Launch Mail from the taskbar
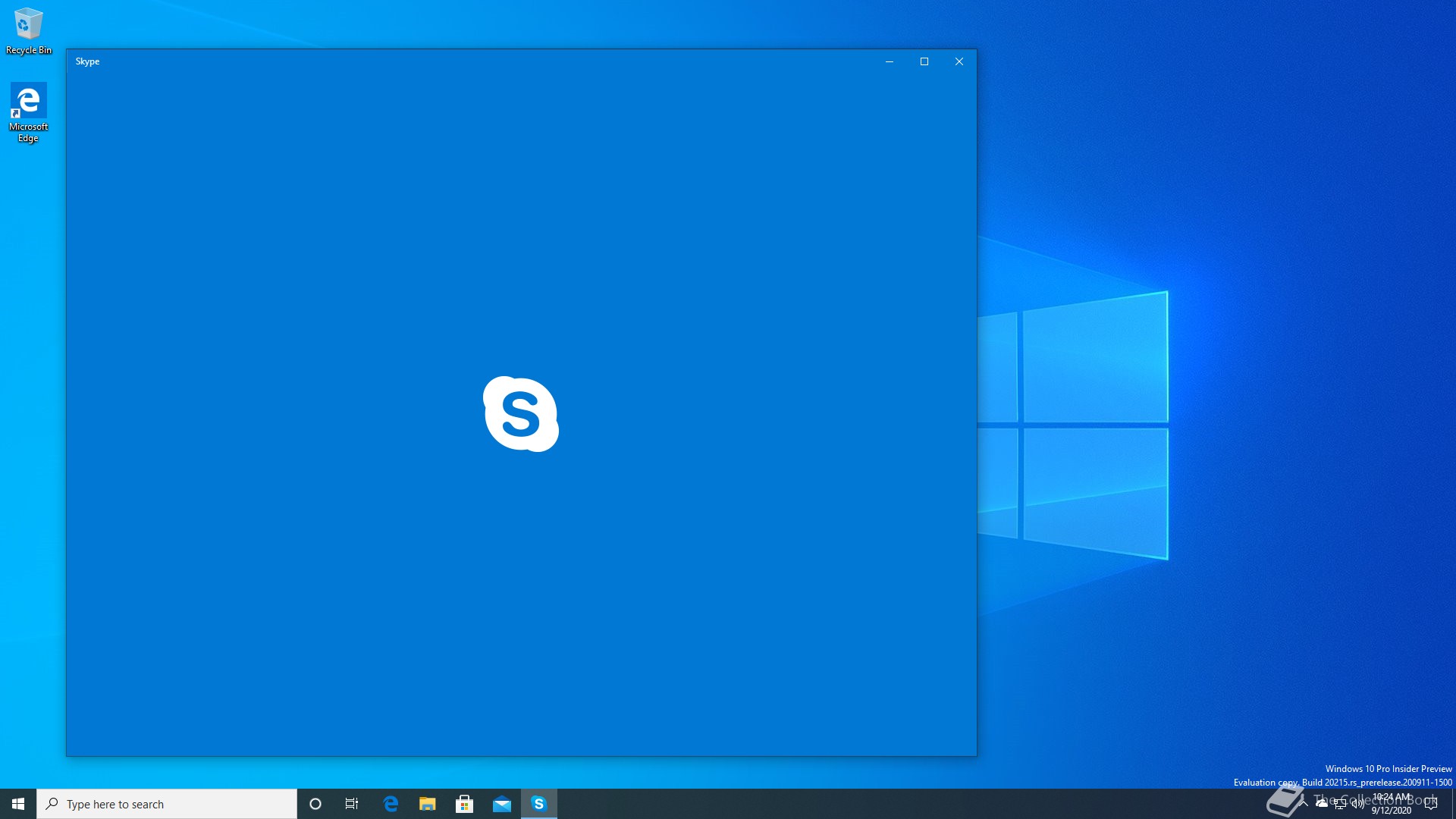 pyautogui.click(x=502, y=804)
